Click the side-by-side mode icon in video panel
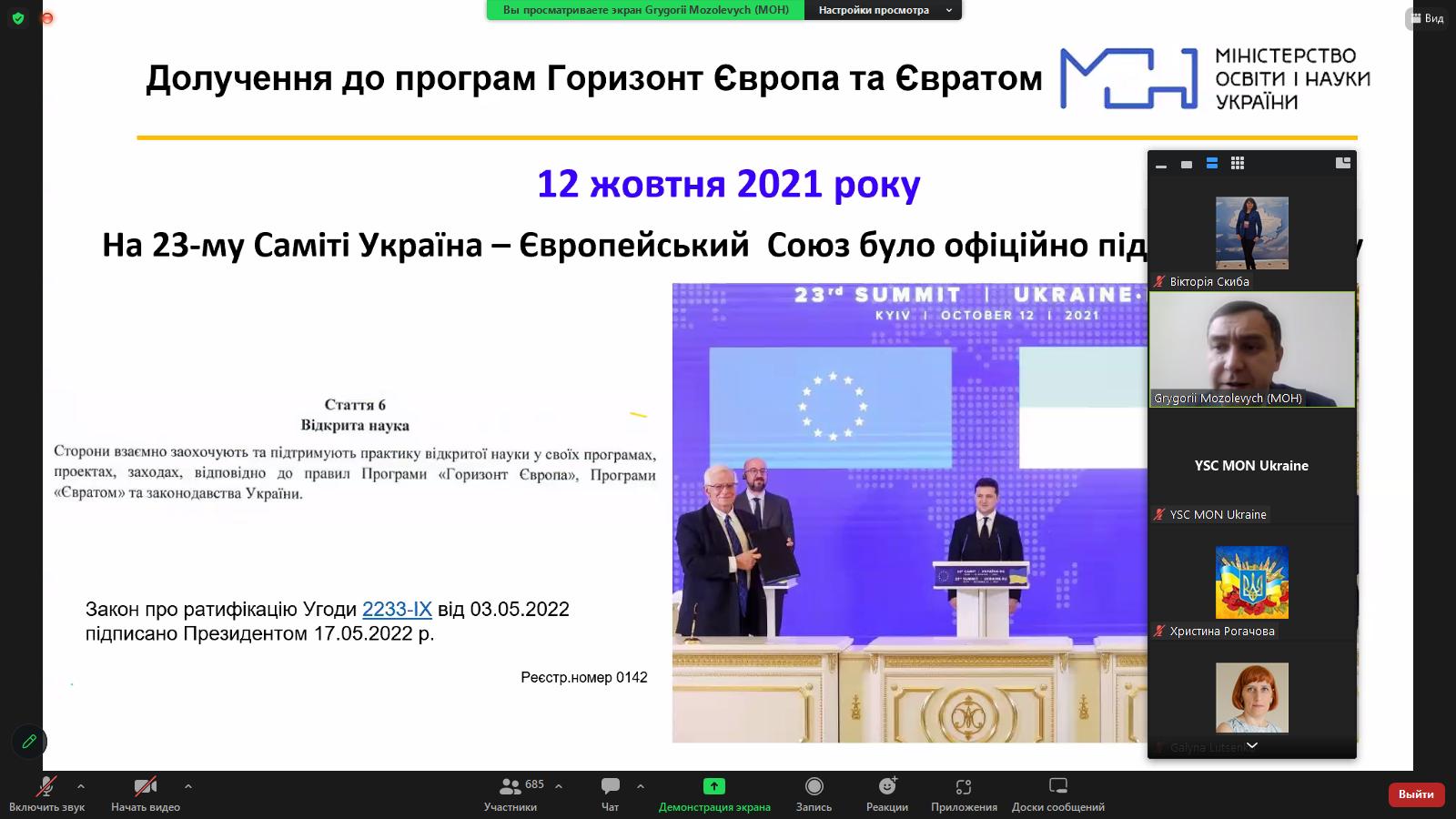Screen dimensions: 1456x819 click(x=1342, y=164)
